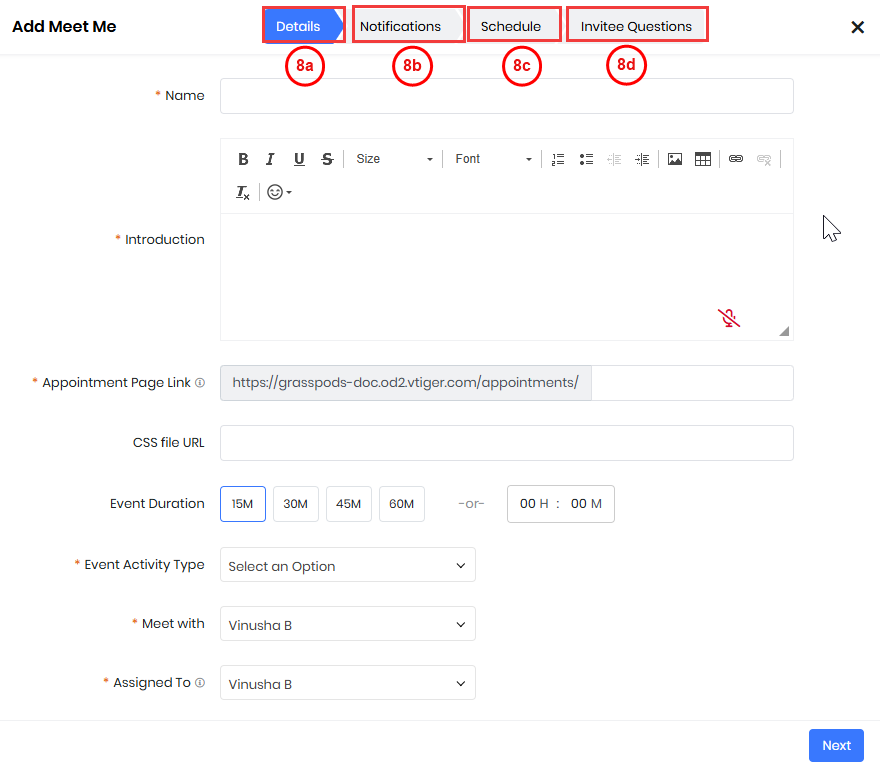Insert a table in the editor

point(703,159)
